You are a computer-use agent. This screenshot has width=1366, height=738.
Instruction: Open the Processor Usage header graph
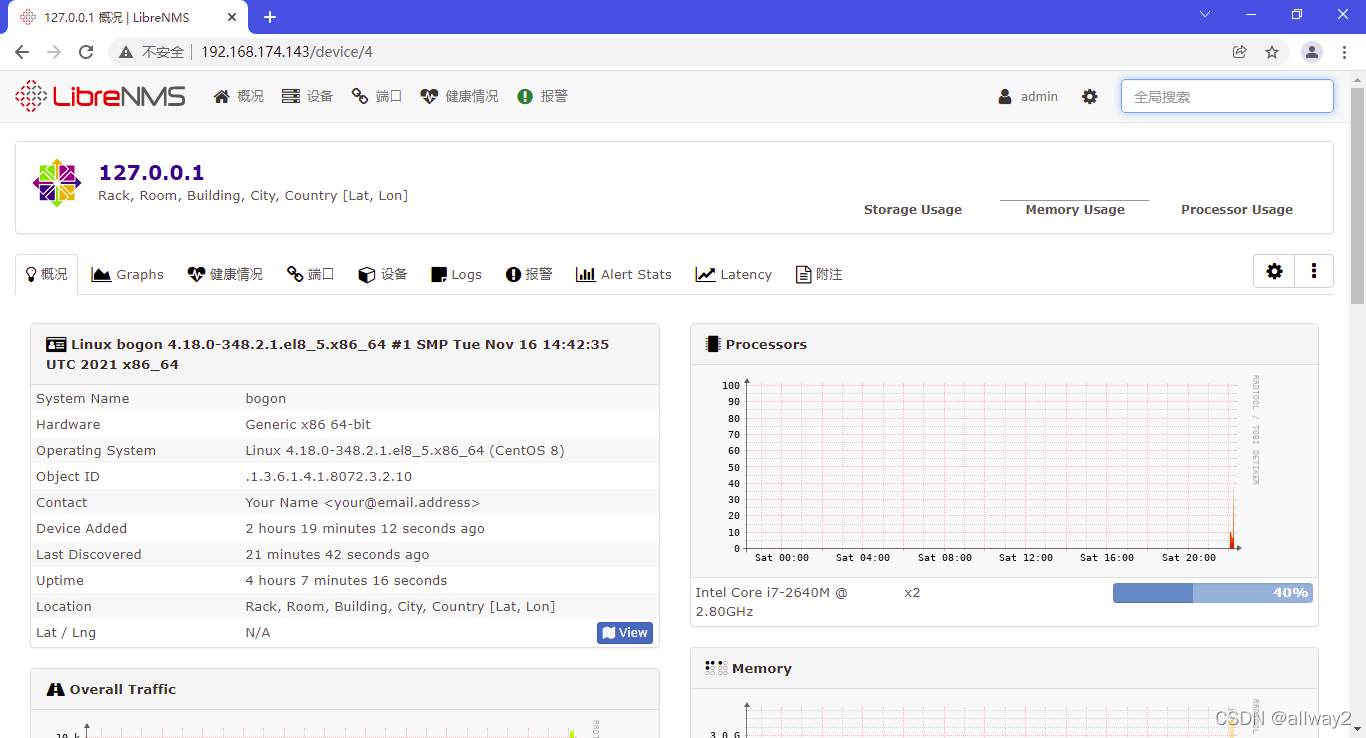point(1237,210)
